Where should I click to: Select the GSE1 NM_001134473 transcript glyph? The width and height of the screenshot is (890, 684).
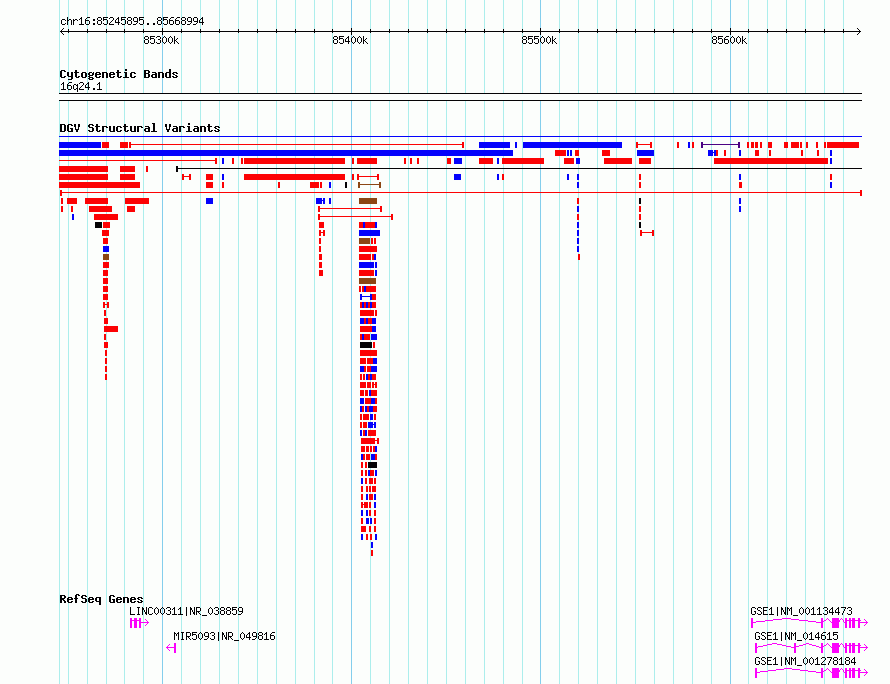point(810,623)
